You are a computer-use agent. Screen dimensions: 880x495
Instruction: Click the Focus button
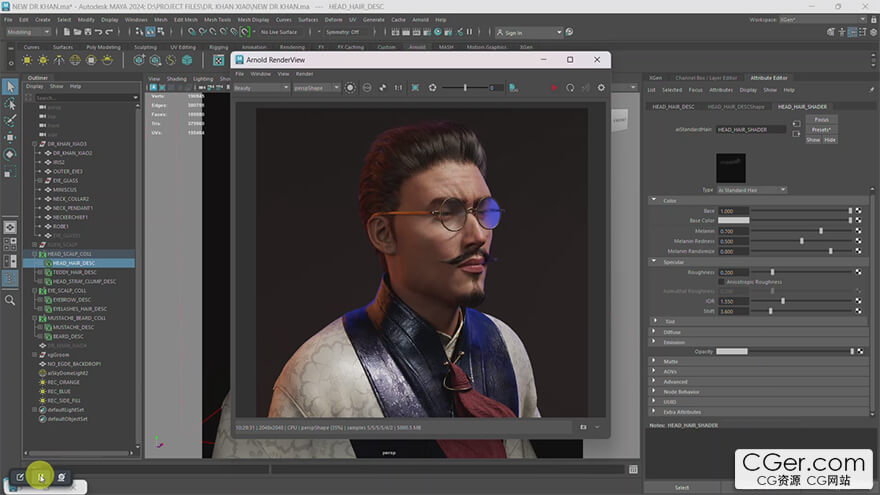point(821,119)
